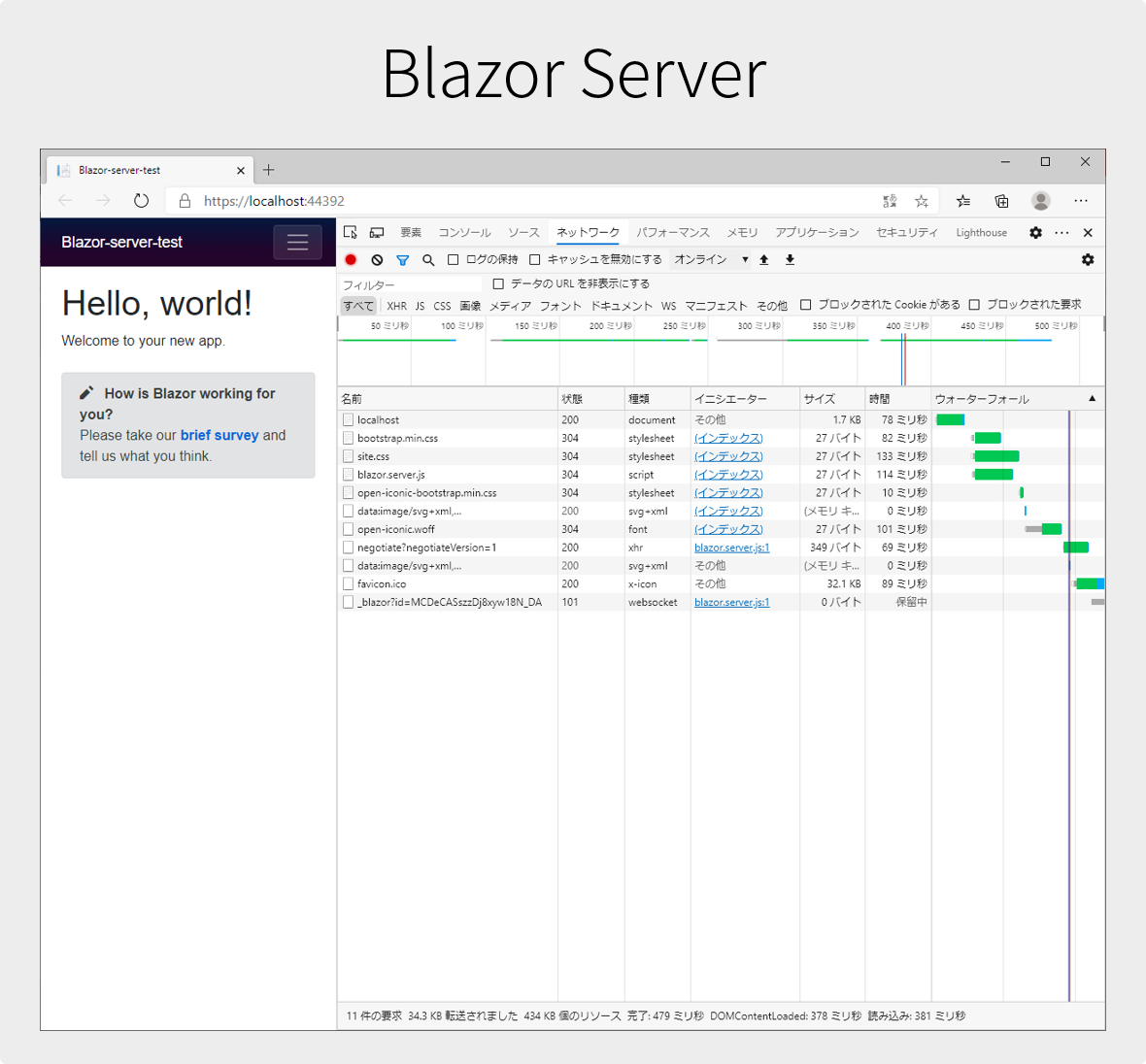This screenshot has width=1146, height=1064.
Task: Click the browser back arrow
Action: pos(65,201)
